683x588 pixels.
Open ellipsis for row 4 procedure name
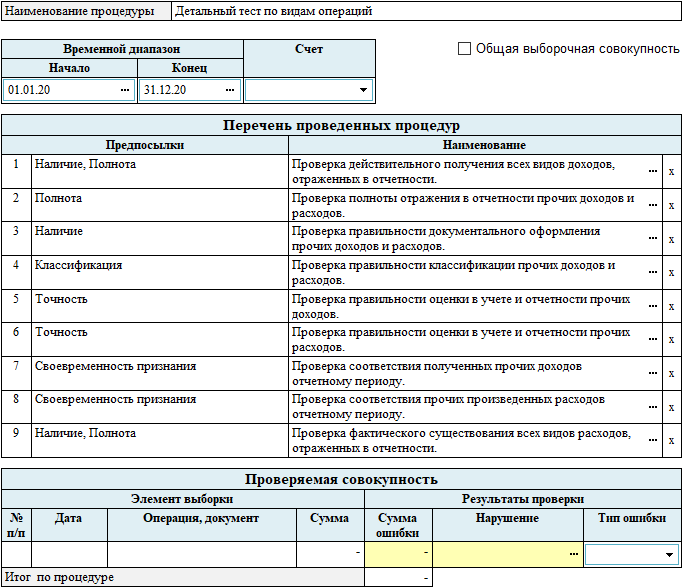(x=653, y=272)
